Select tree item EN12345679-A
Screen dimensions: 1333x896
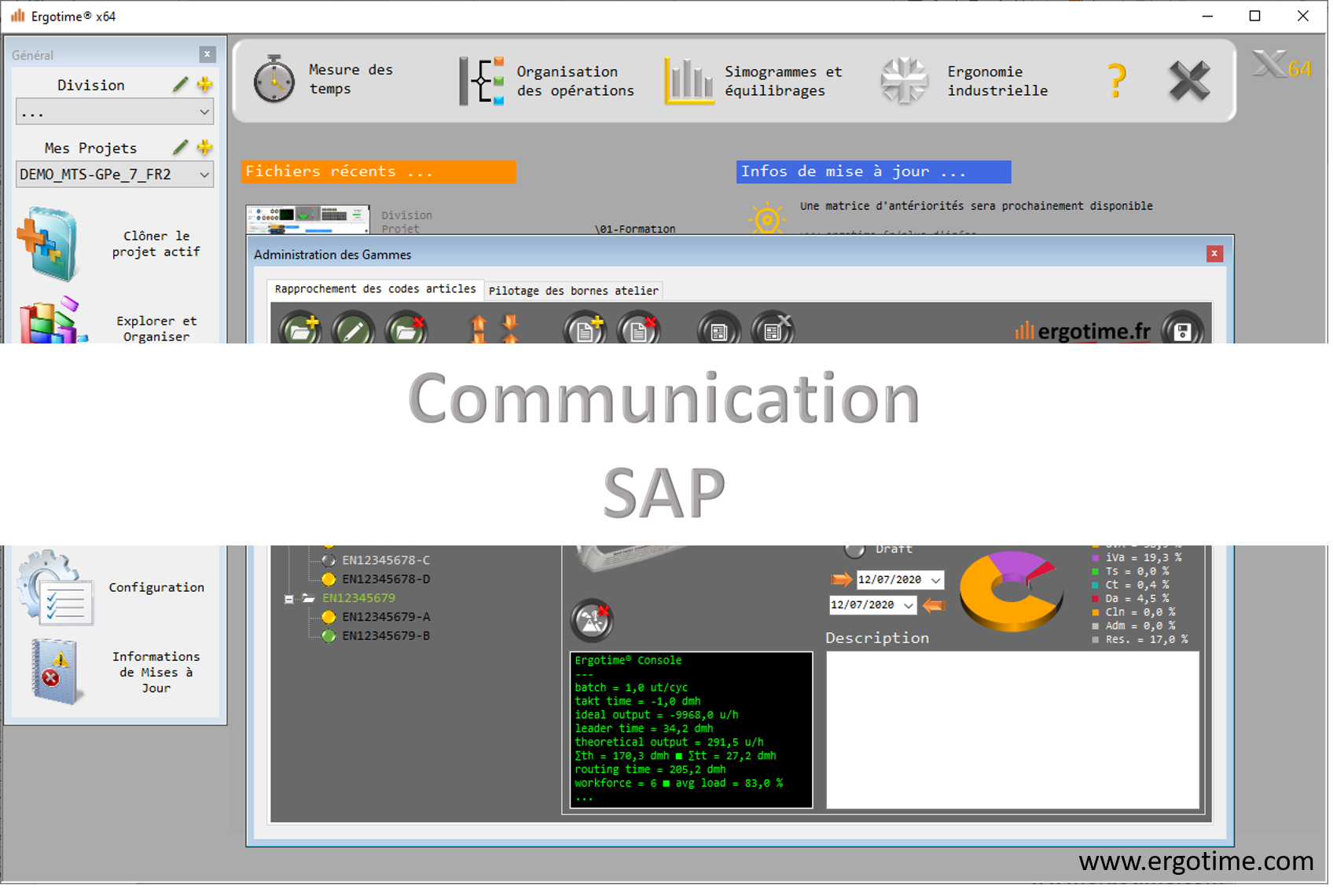385,618
